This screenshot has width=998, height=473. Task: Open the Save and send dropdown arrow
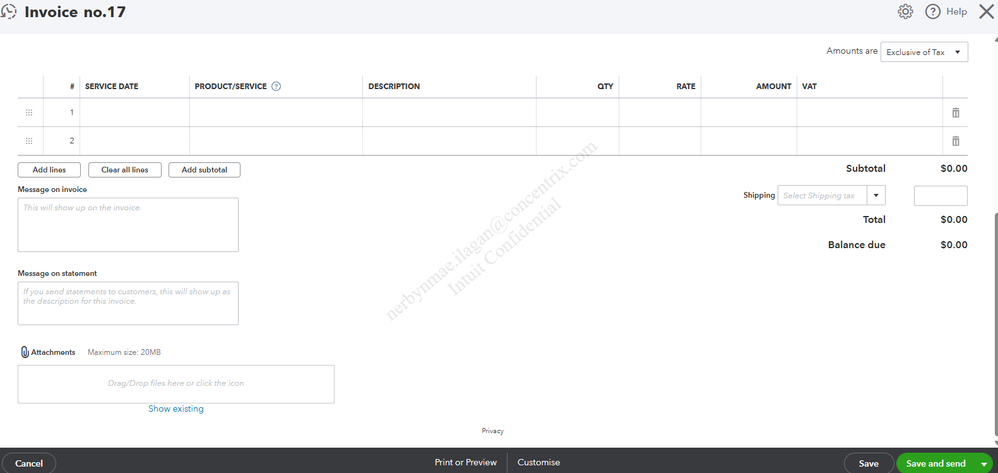(983, 463)
